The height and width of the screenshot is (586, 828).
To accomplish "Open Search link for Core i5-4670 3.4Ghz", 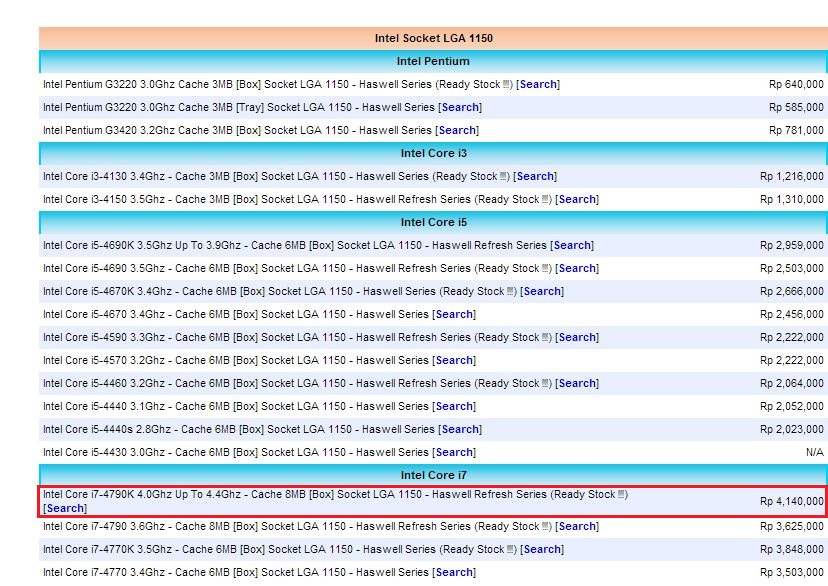I will 455,315.
